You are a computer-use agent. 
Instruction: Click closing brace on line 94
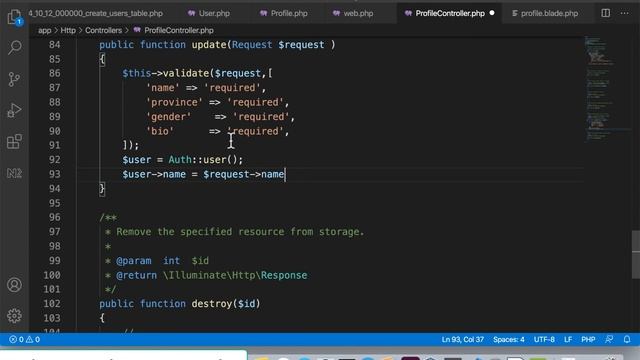click(102, 189)
